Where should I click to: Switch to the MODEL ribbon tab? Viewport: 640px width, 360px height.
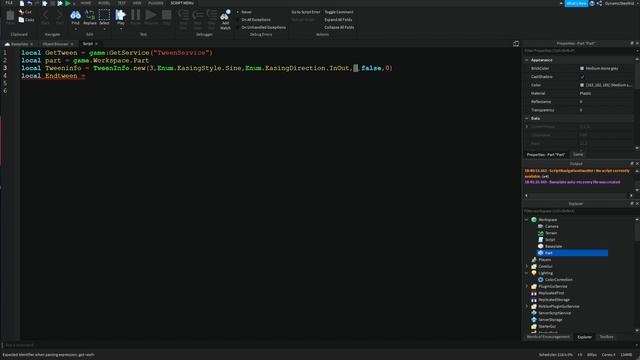coord(104,3)
